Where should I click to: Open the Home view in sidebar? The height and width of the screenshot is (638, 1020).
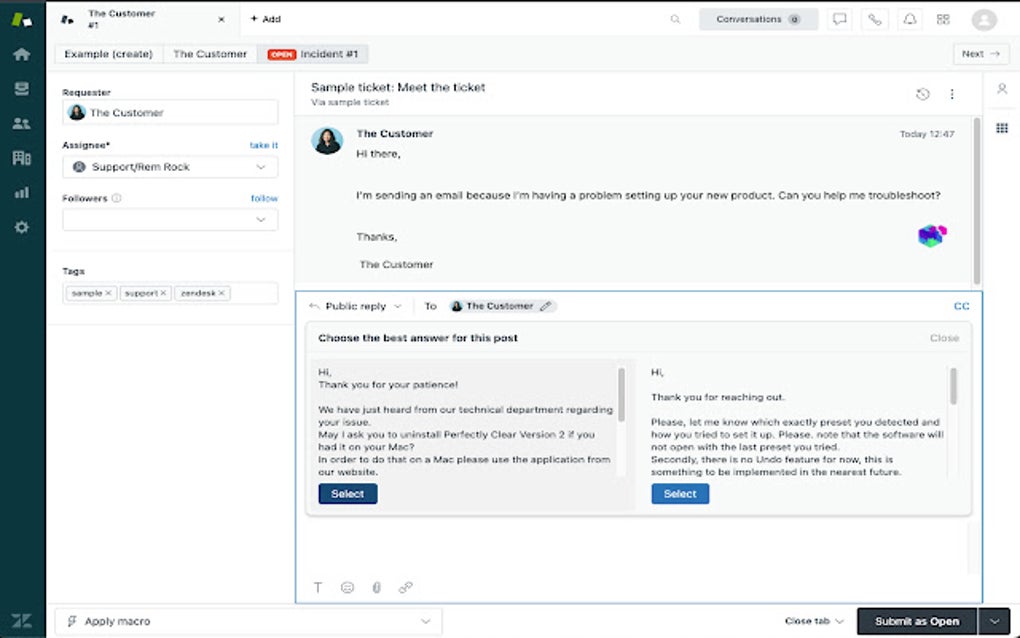tap(21, 54)
